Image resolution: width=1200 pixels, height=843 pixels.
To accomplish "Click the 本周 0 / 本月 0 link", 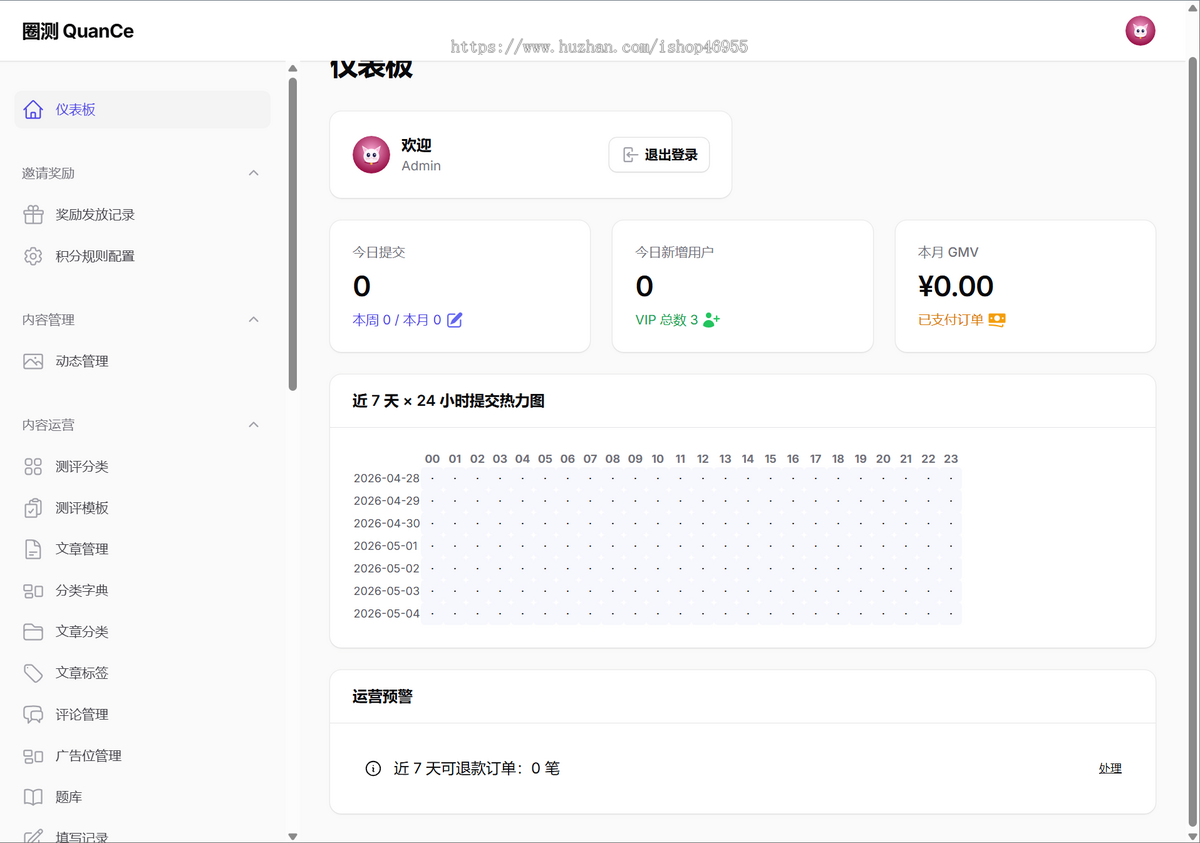I will click(x=397, y=320).
